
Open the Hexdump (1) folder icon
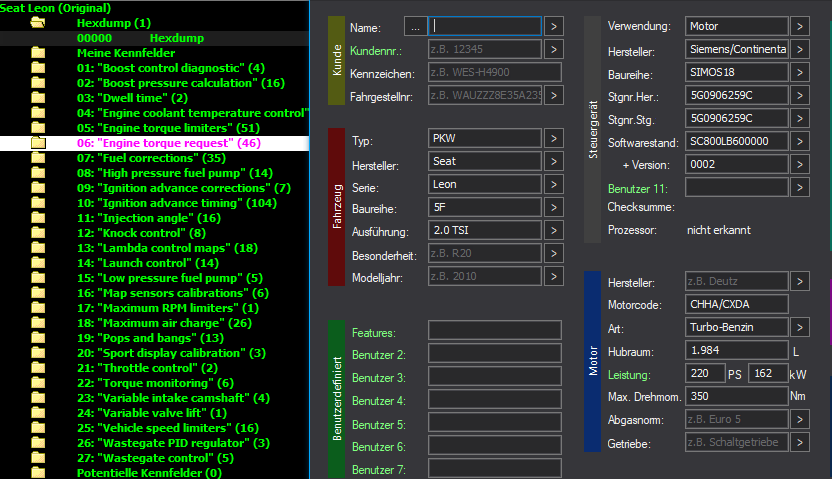(38, 23)
